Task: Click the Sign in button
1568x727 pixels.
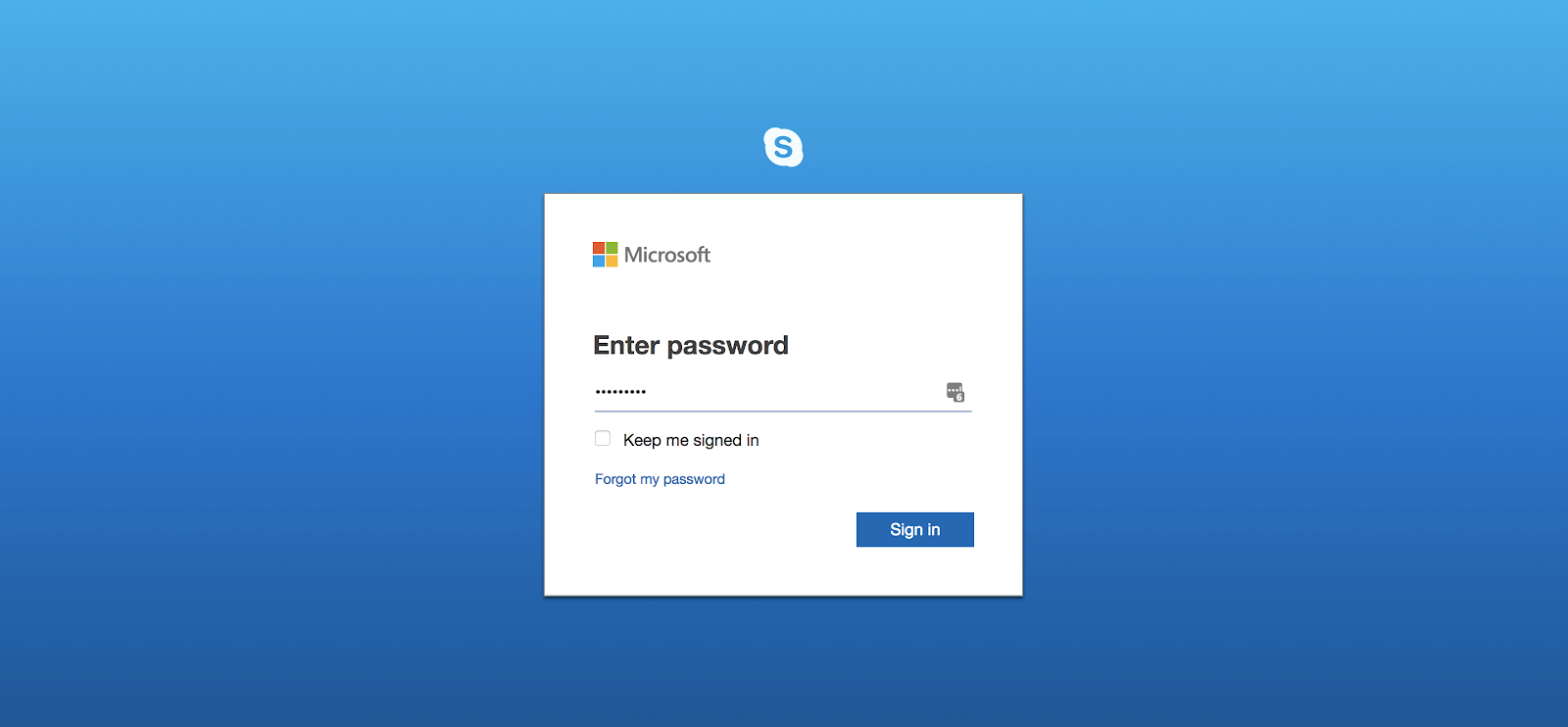Action: [x=915, y=530]
